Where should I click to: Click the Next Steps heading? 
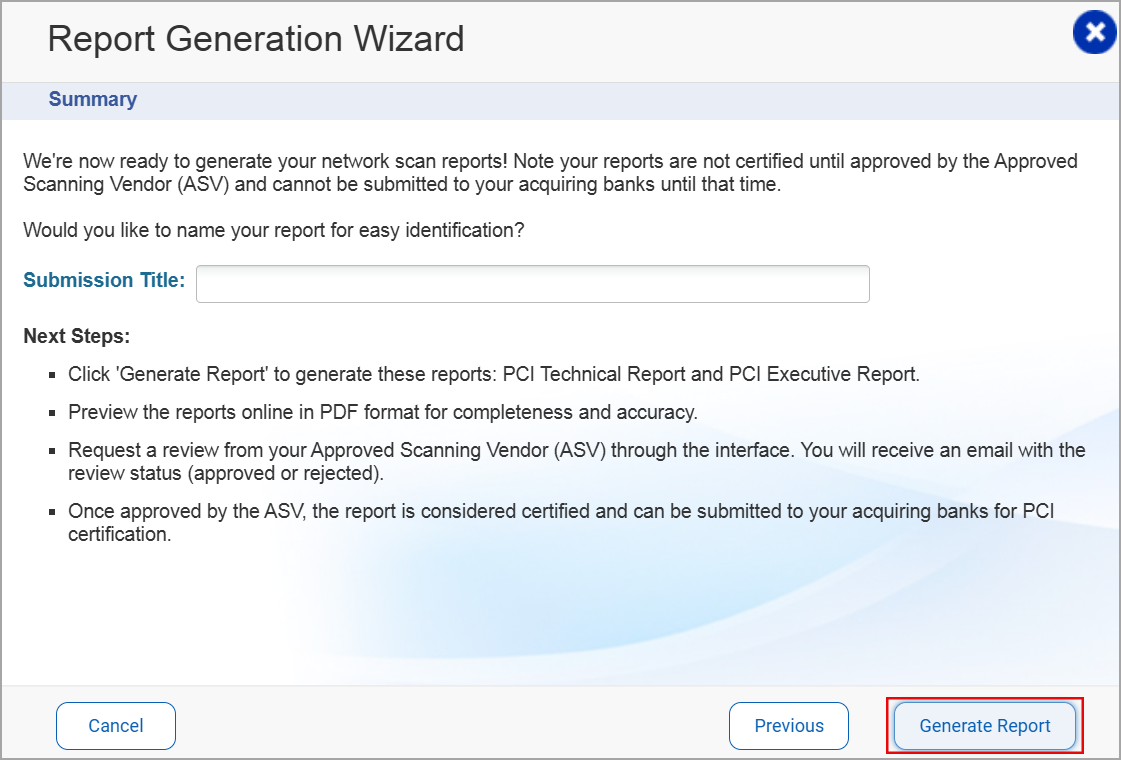77,335
